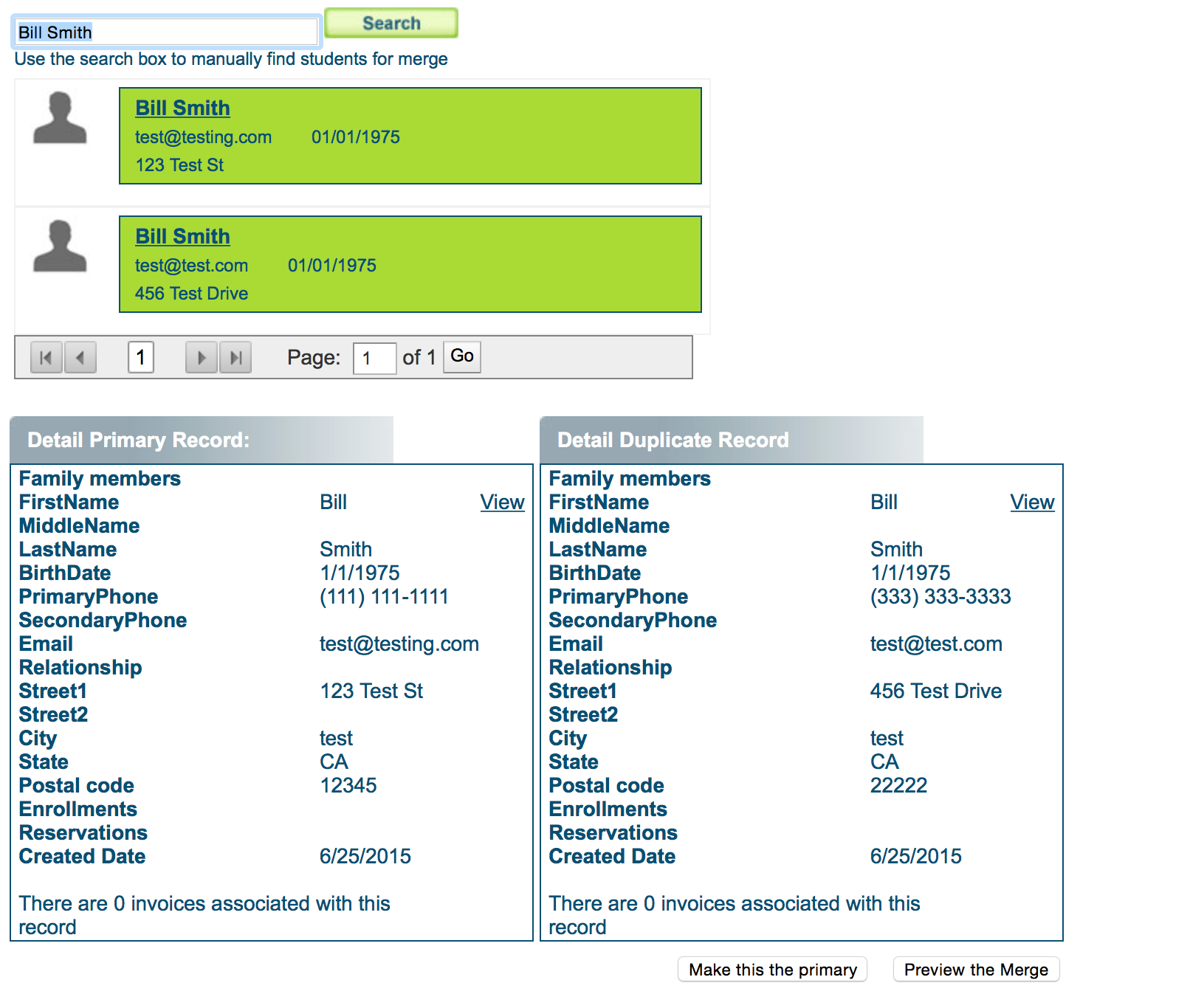Open Bill Smith link with test@testing.com
This screenshot has height=1008, width=1190.
pyautogui.click(x=182, y=108)
